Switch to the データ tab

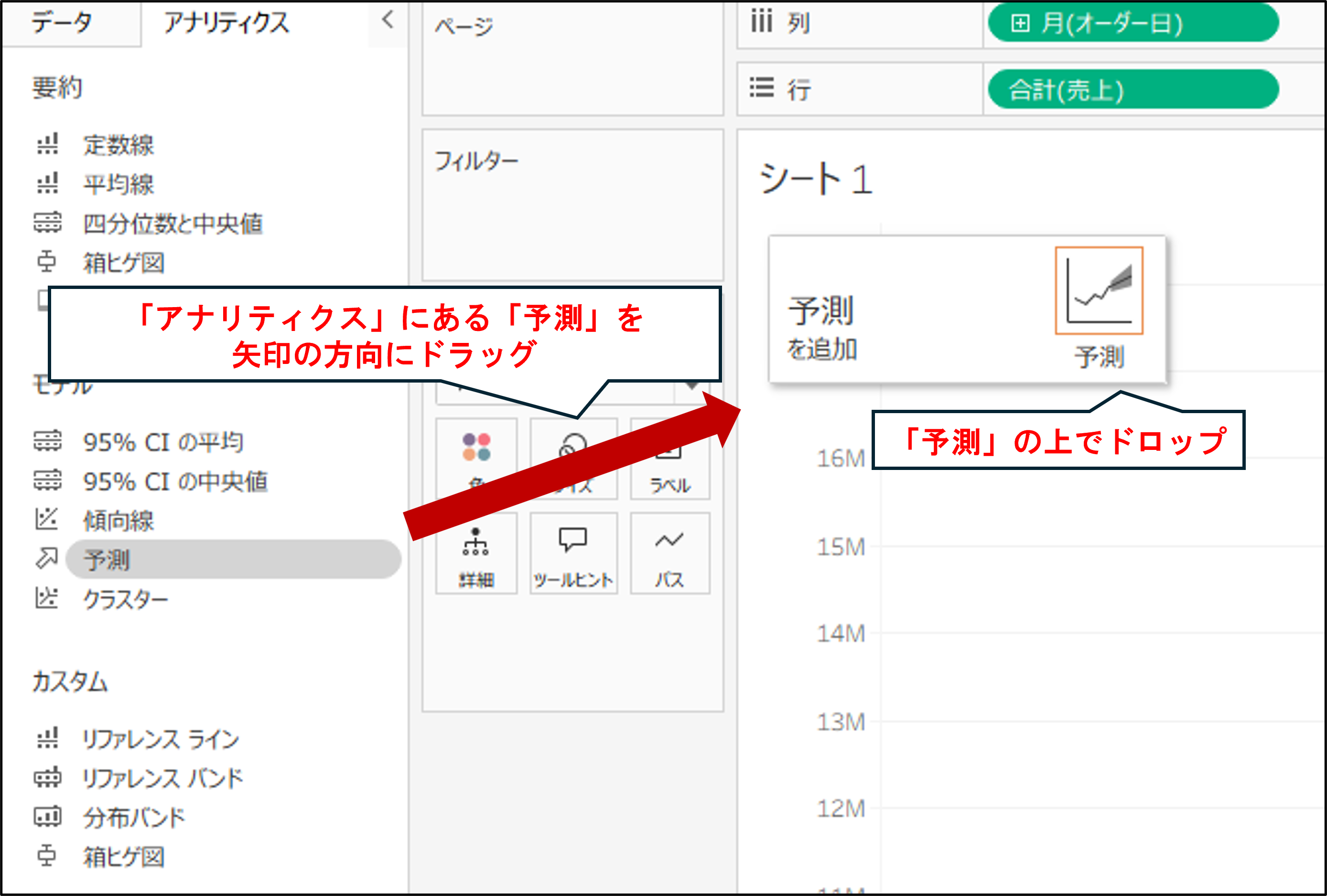tap(62, 23)
